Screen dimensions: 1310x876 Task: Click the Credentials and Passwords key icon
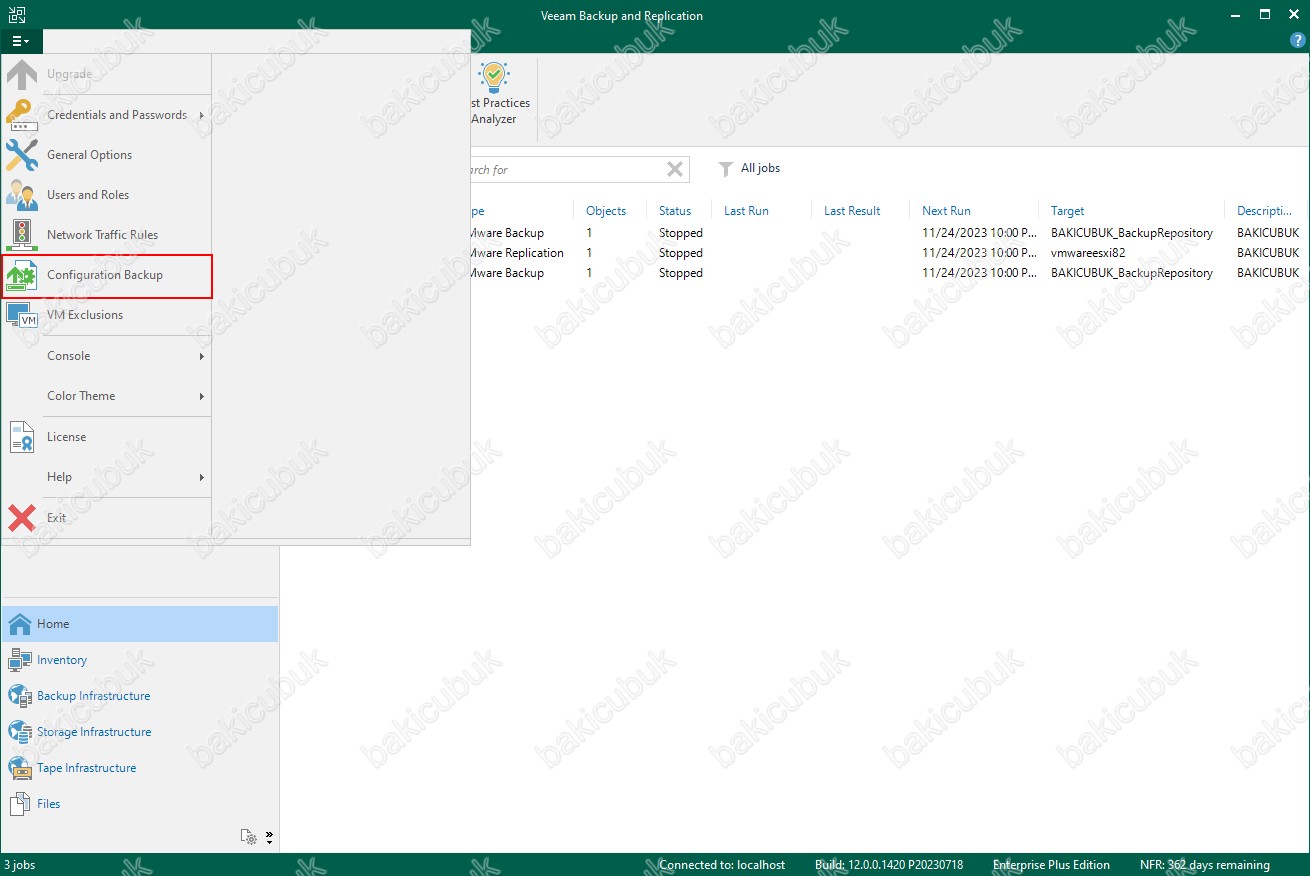22,115
